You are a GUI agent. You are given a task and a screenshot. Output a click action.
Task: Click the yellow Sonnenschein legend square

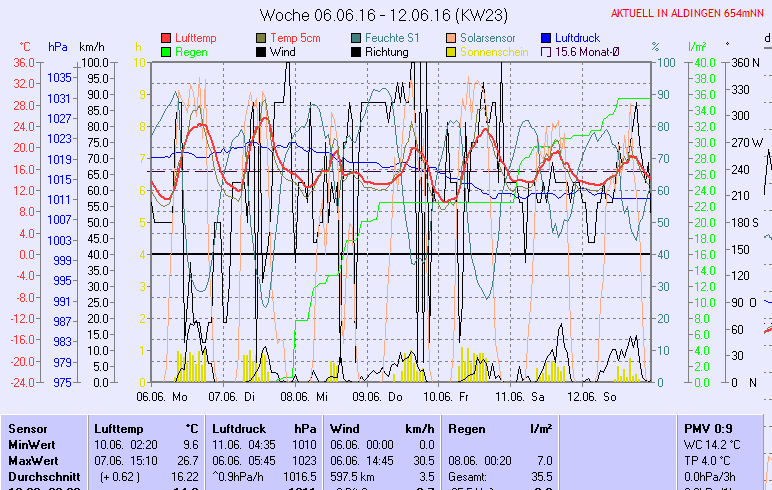coord(452,52)
